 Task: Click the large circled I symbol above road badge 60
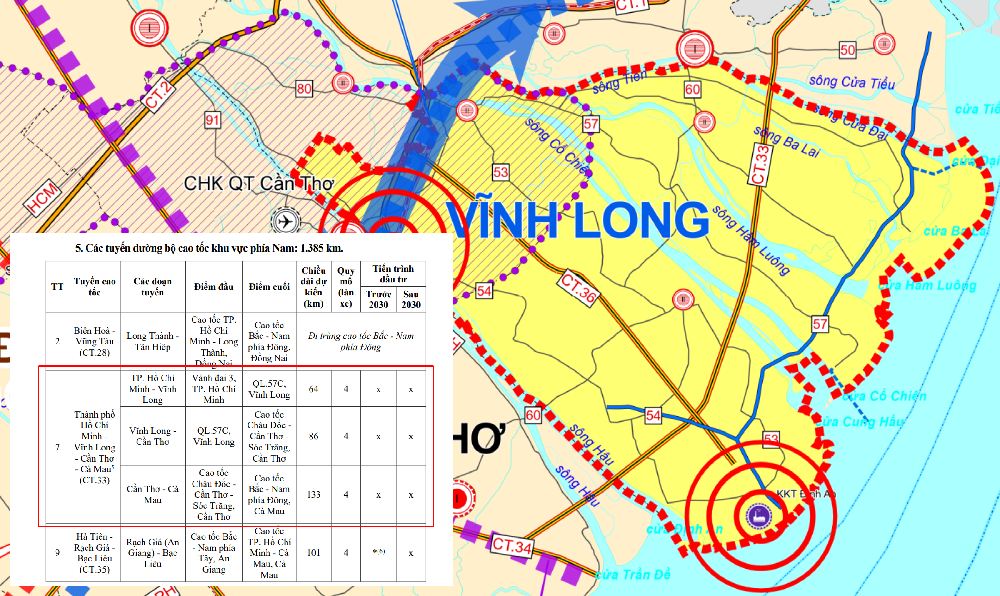(x=695, y=48)
